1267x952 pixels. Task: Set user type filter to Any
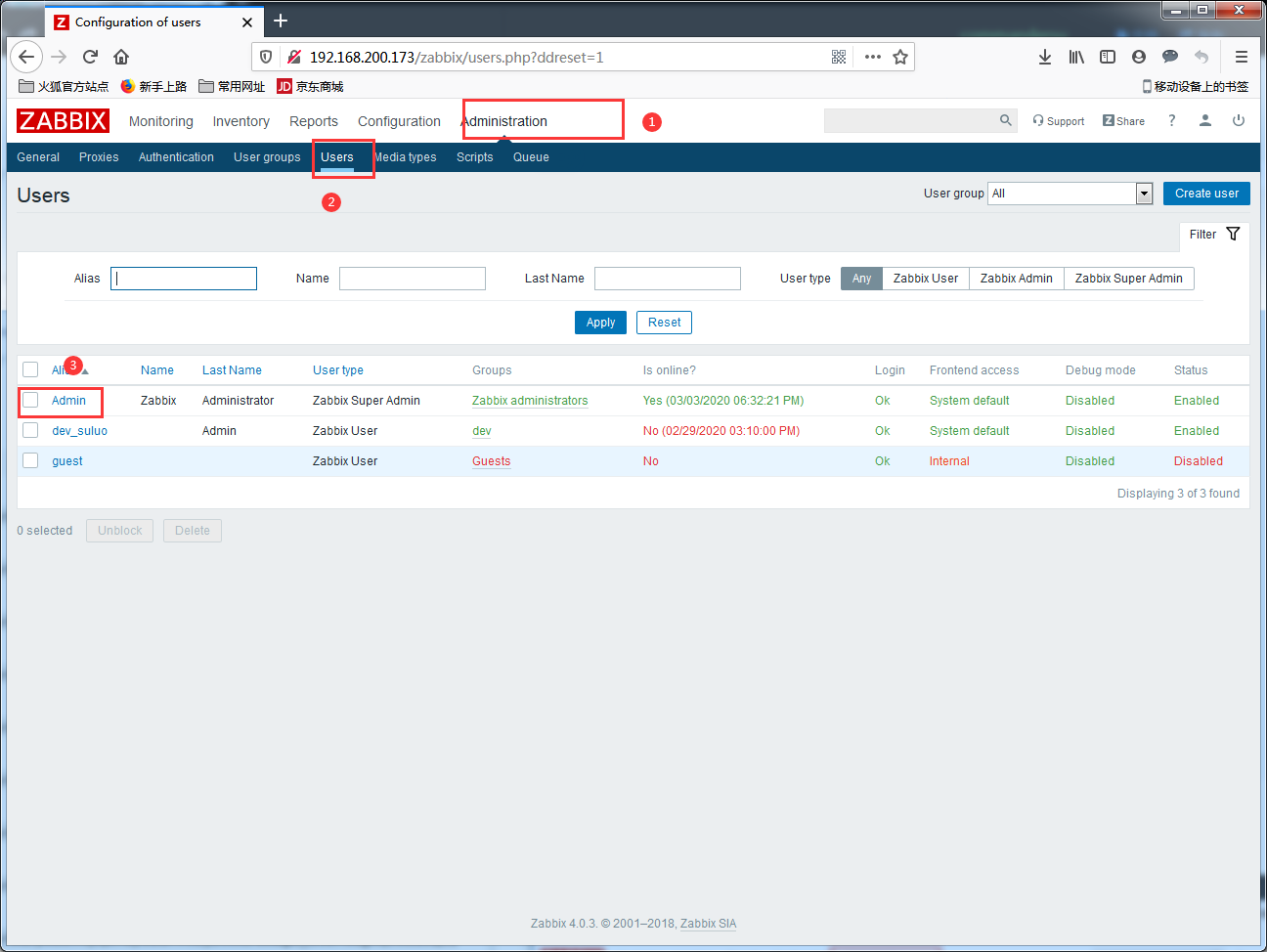pyautogui.click(x=861, y=279)
